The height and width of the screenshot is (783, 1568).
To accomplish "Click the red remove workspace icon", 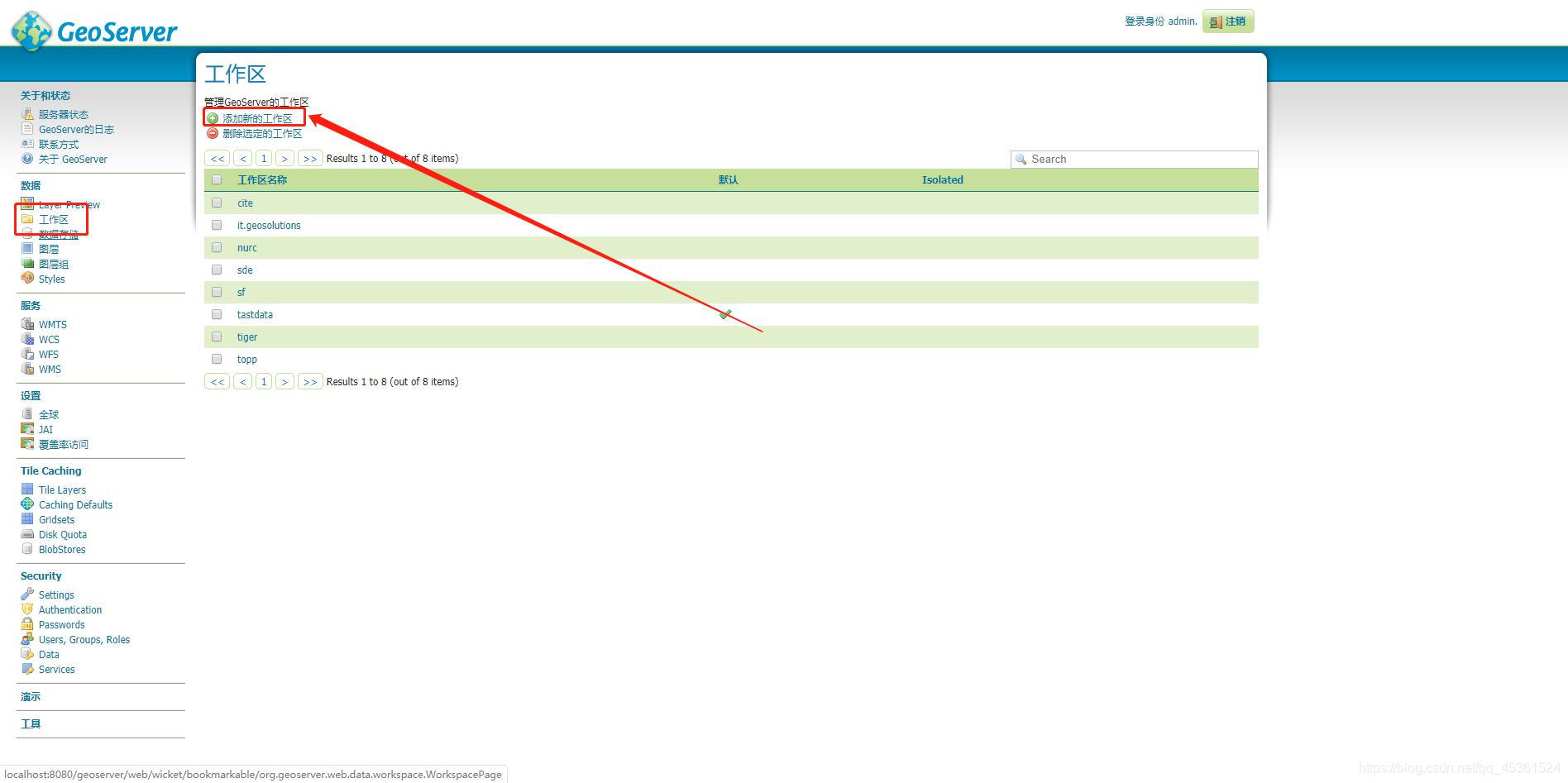I will [213, 133].
